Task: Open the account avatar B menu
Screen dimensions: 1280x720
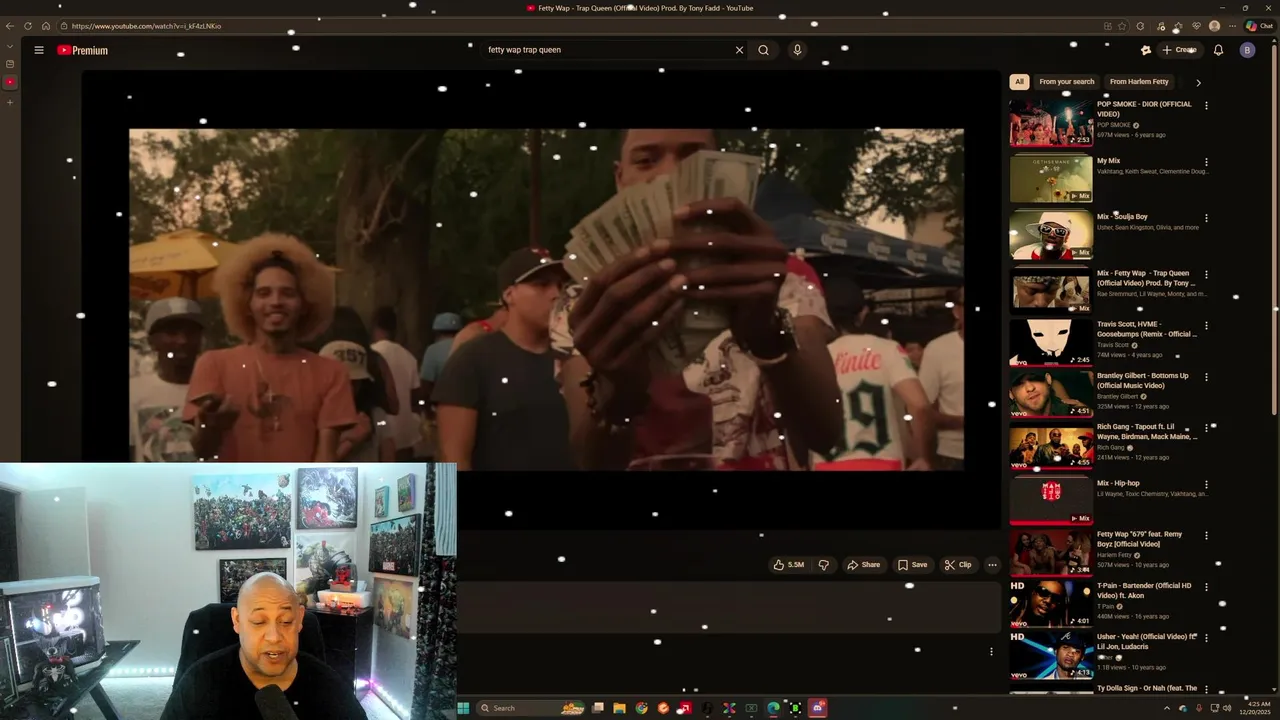Action: 1247,50
